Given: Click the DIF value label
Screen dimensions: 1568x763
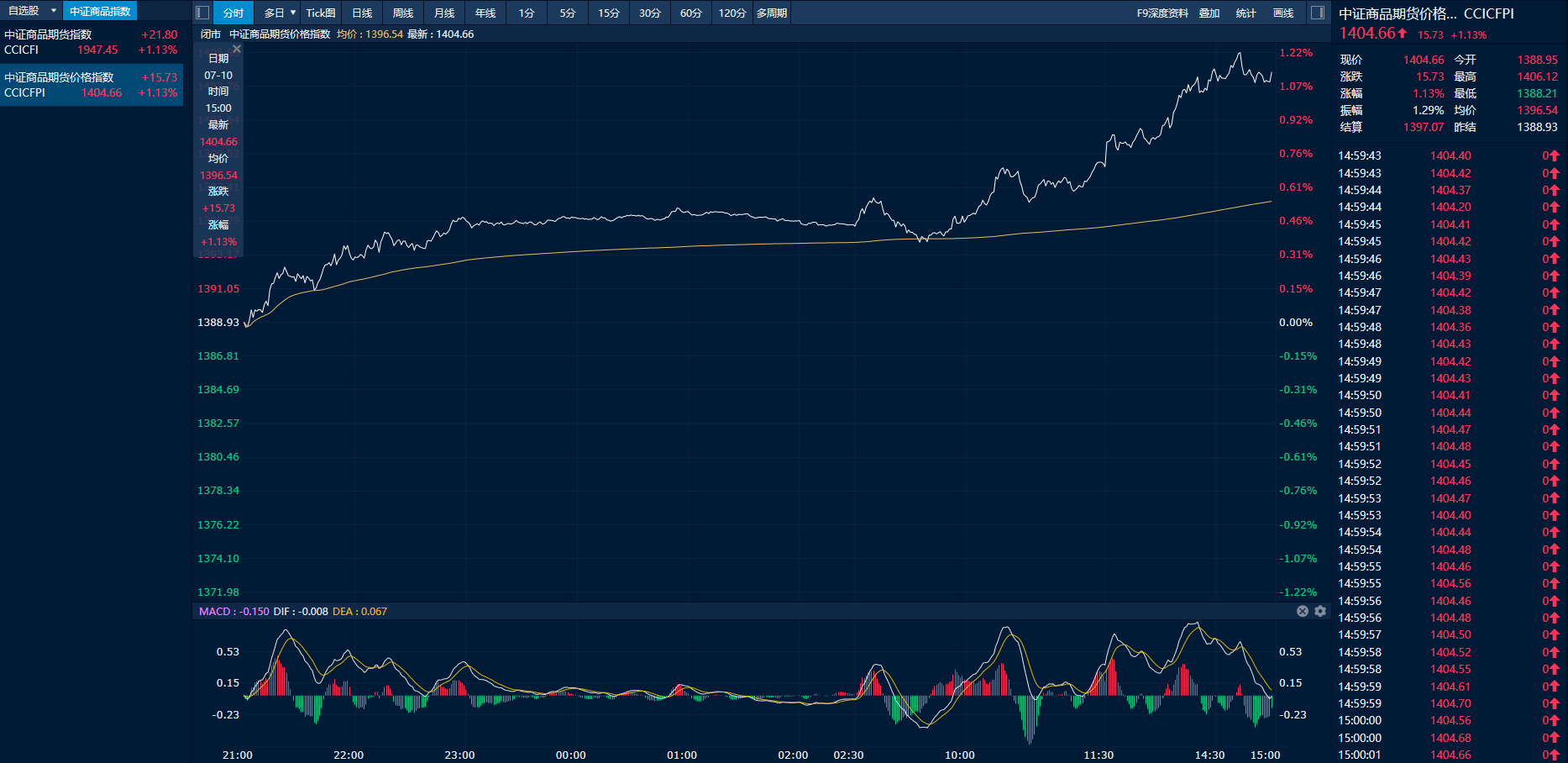Looking at the screenshot, I should tap(301, 611).
